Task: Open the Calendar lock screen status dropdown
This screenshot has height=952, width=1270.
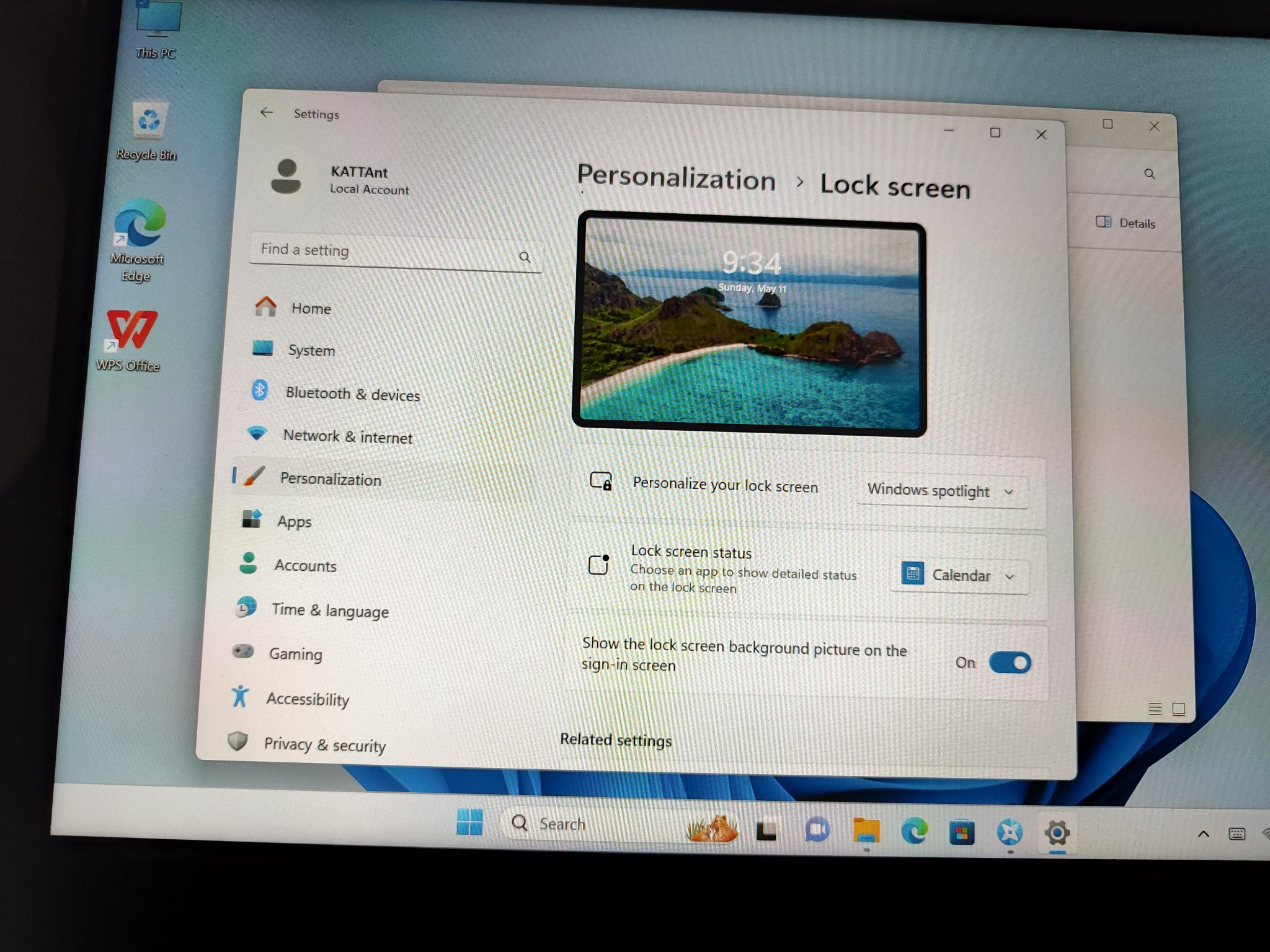Action: click(959, 576)
